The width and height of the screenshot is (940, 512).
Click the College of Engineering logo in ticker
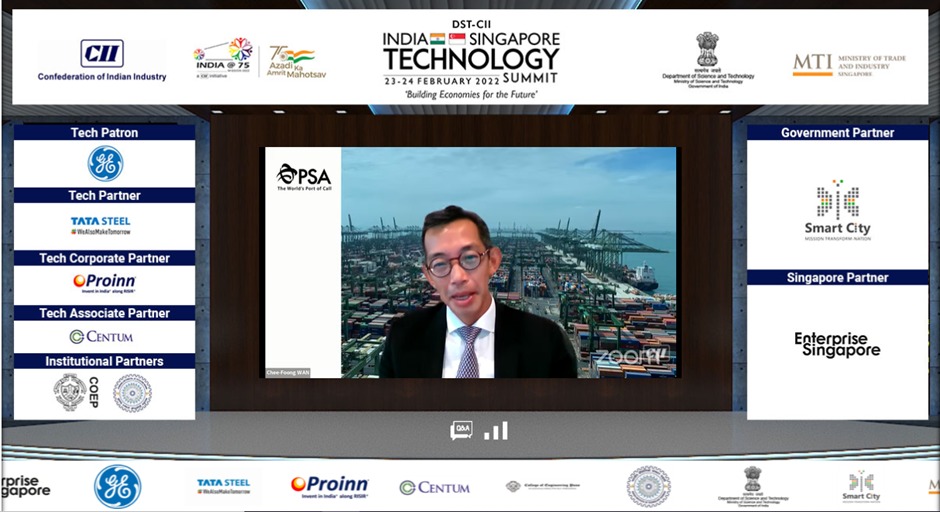[543, 486]
